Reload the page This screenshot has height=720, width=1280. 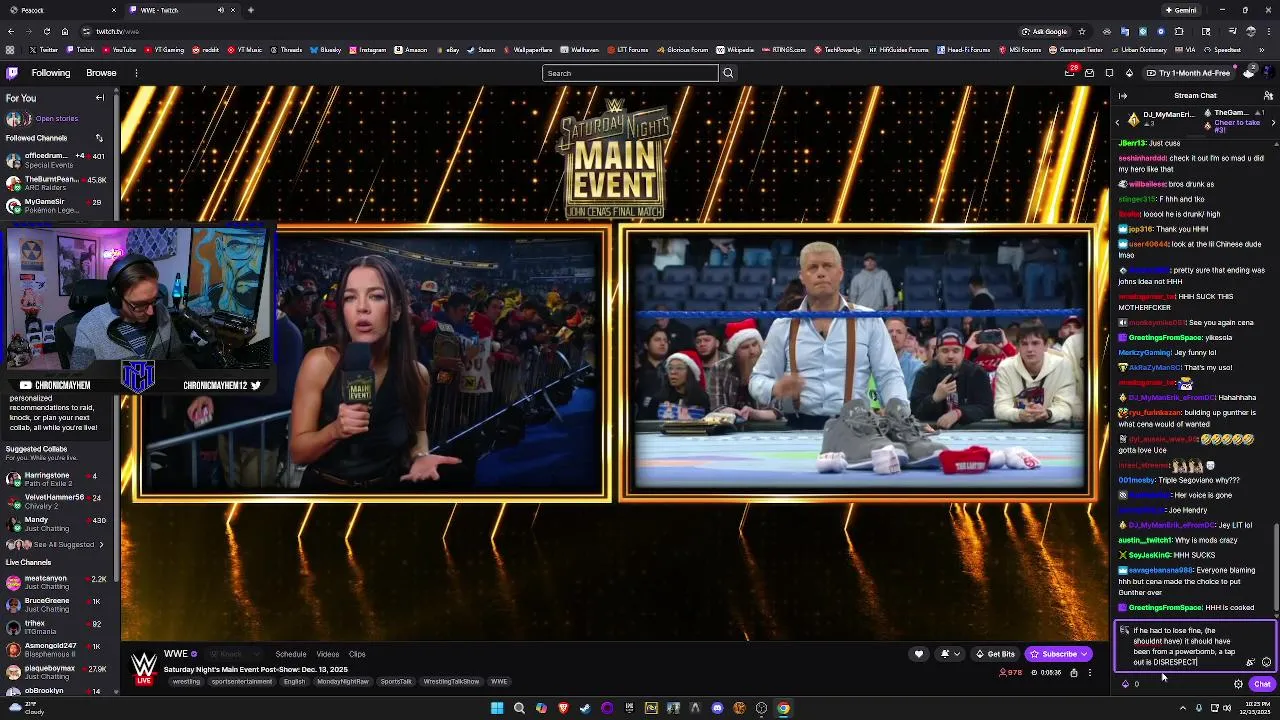pyautogui.click(x=46, y=31)
